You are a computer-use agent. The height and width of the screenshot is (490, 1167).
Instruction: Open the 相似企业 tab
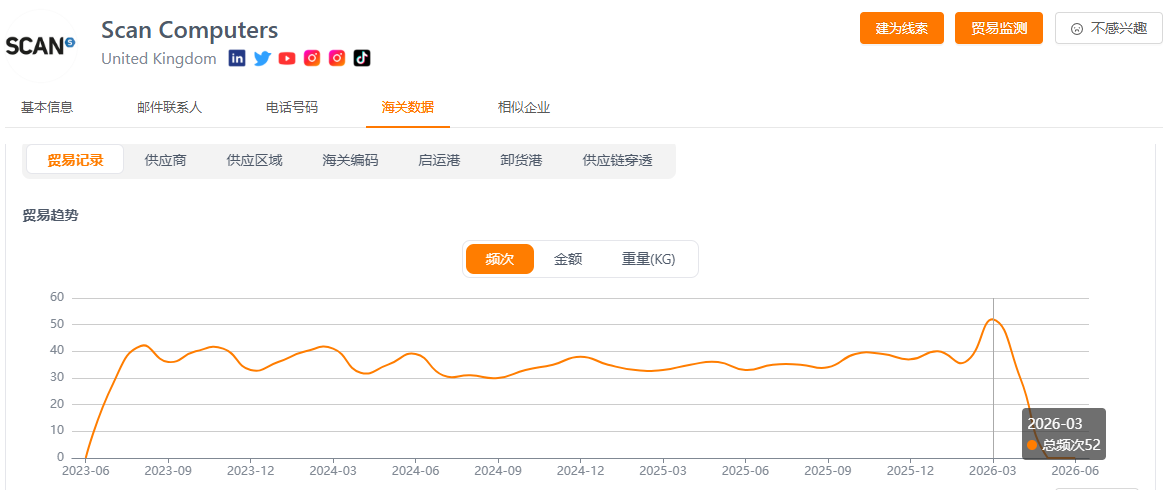(x=524, y=107)
